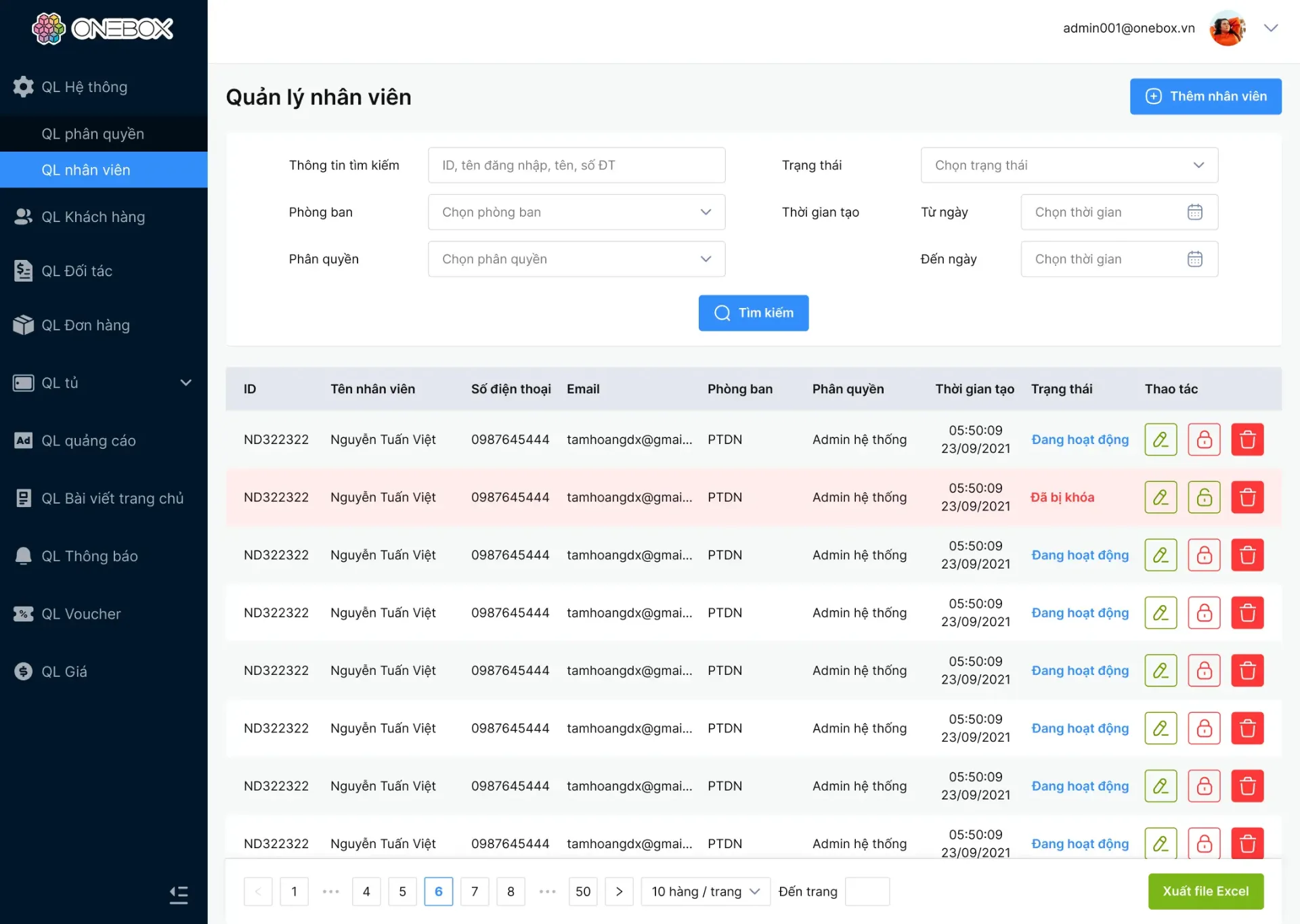The image size is (1300, 924).
Task: Toggle lock on third row employee
Action: [x=1204, y=555]
